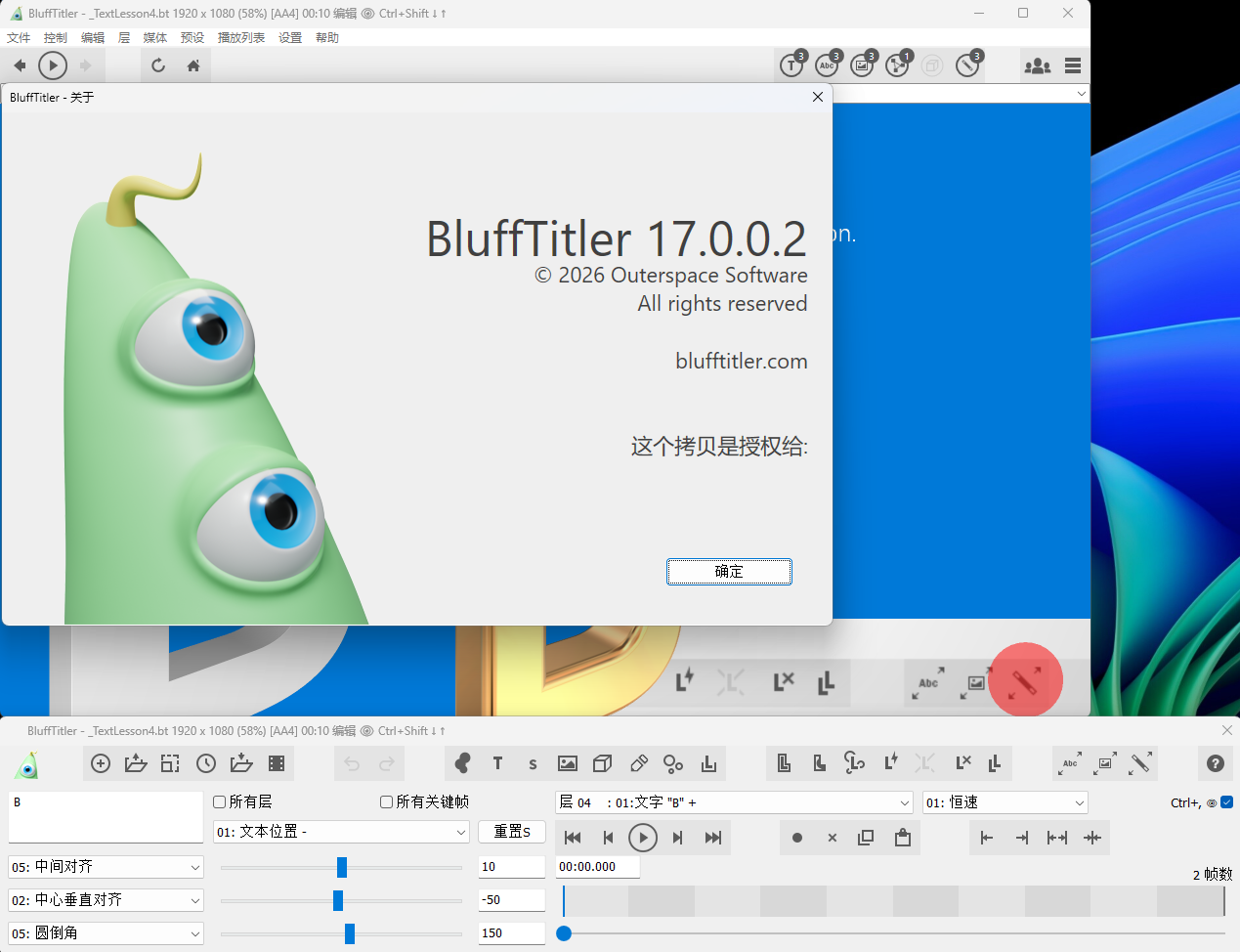Screen dimensions: 1240x952
Task: Open the 媒体 menu
Action: coord(155,37)
